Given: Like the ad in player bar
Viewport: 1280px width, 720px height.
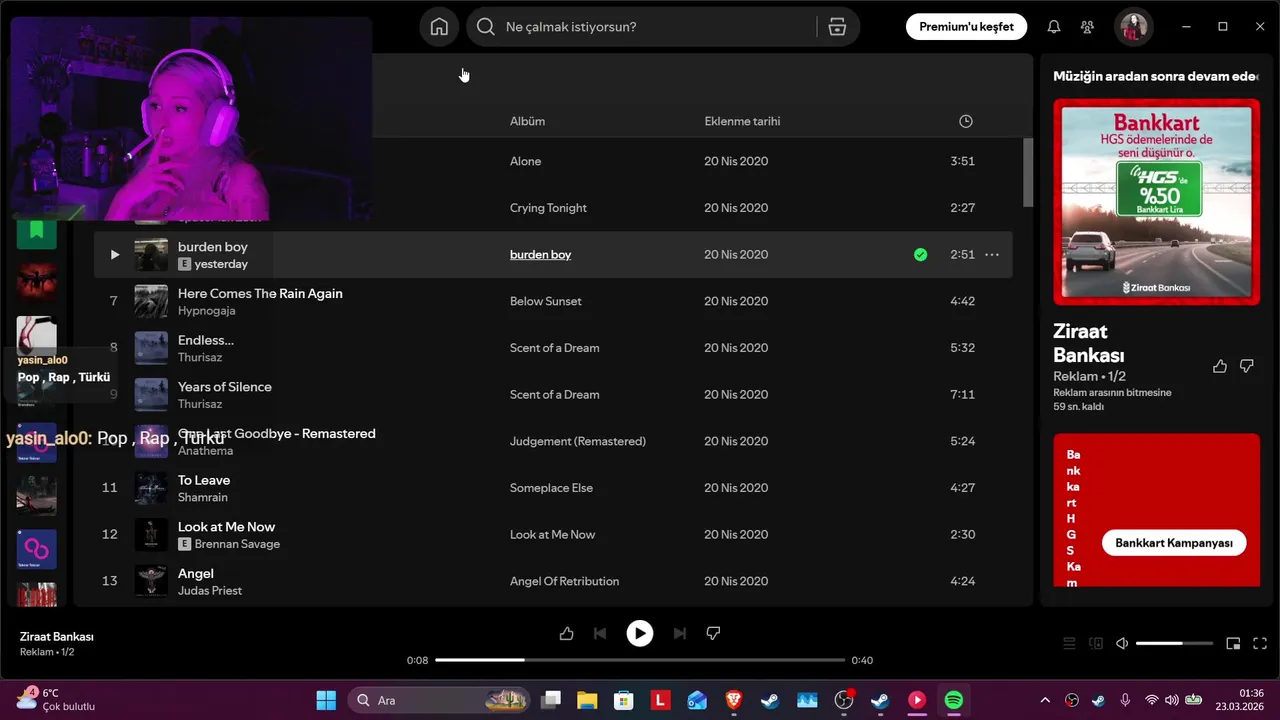Looking at the screenshot, I should coord(567,633).
